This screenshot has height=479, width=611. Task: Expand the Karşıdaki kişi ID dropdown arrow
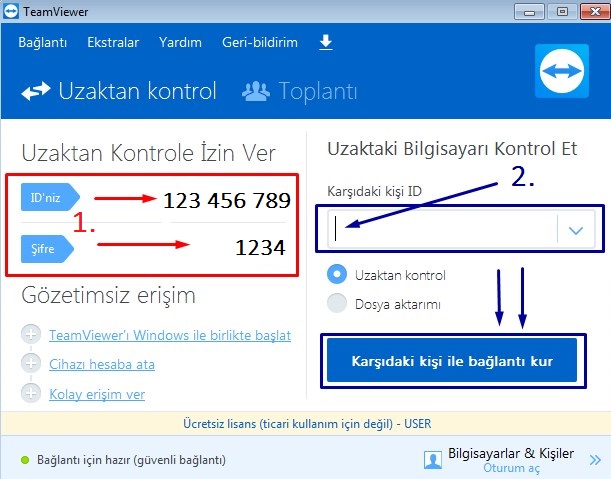click(576, 230)
